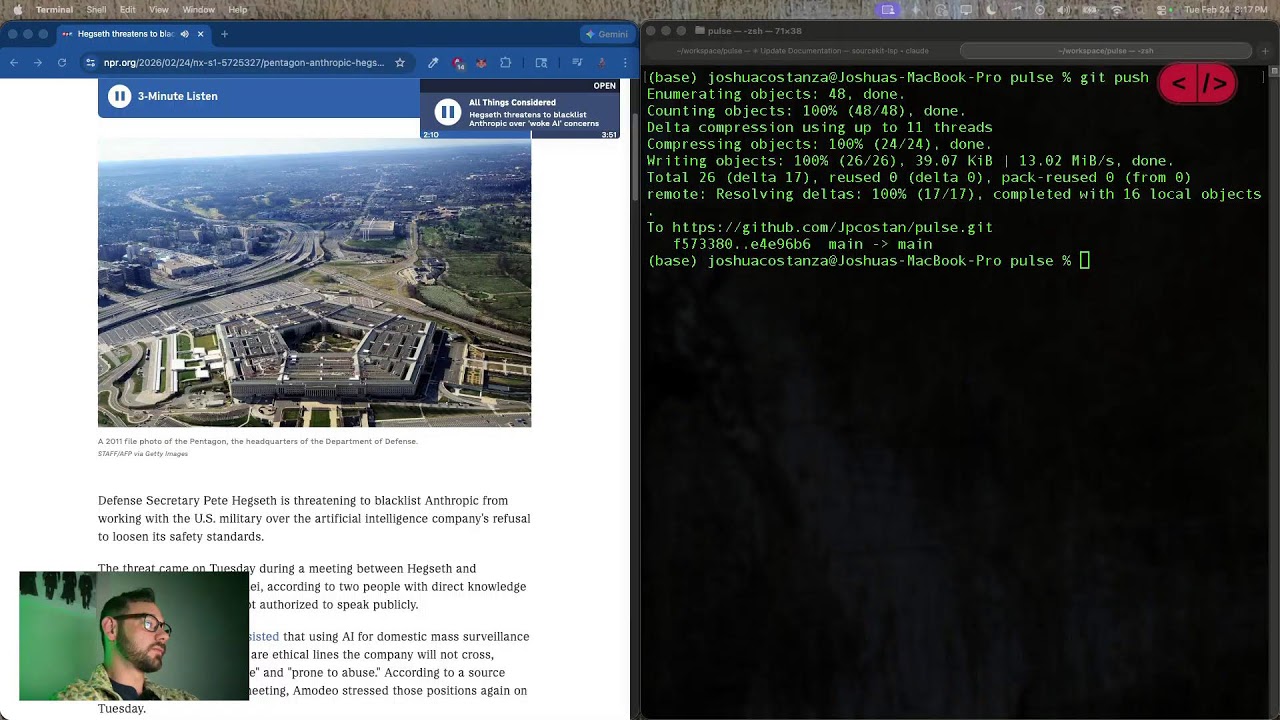This screenshot has height=720, width=1280.
Task: Reload the NPR page
Action: coord(62,63)
